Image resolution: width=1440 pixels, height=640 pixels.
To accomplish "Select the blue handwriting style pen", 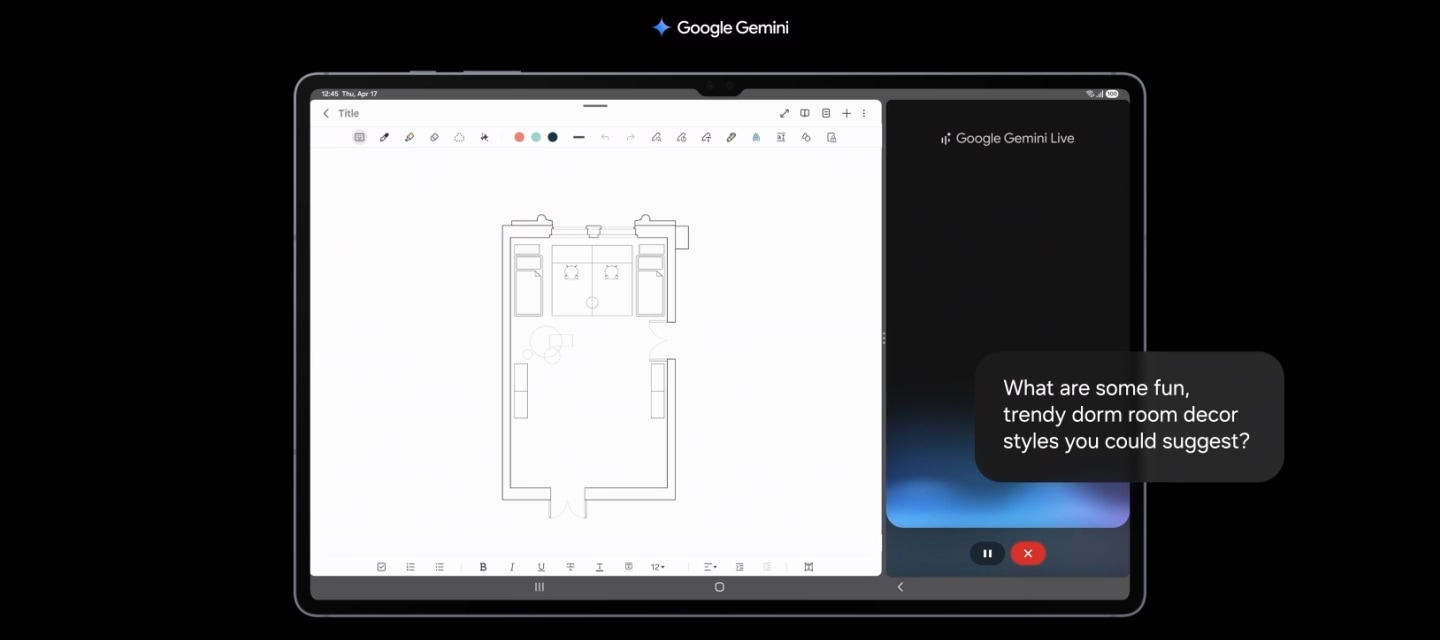I will [756, 137].
